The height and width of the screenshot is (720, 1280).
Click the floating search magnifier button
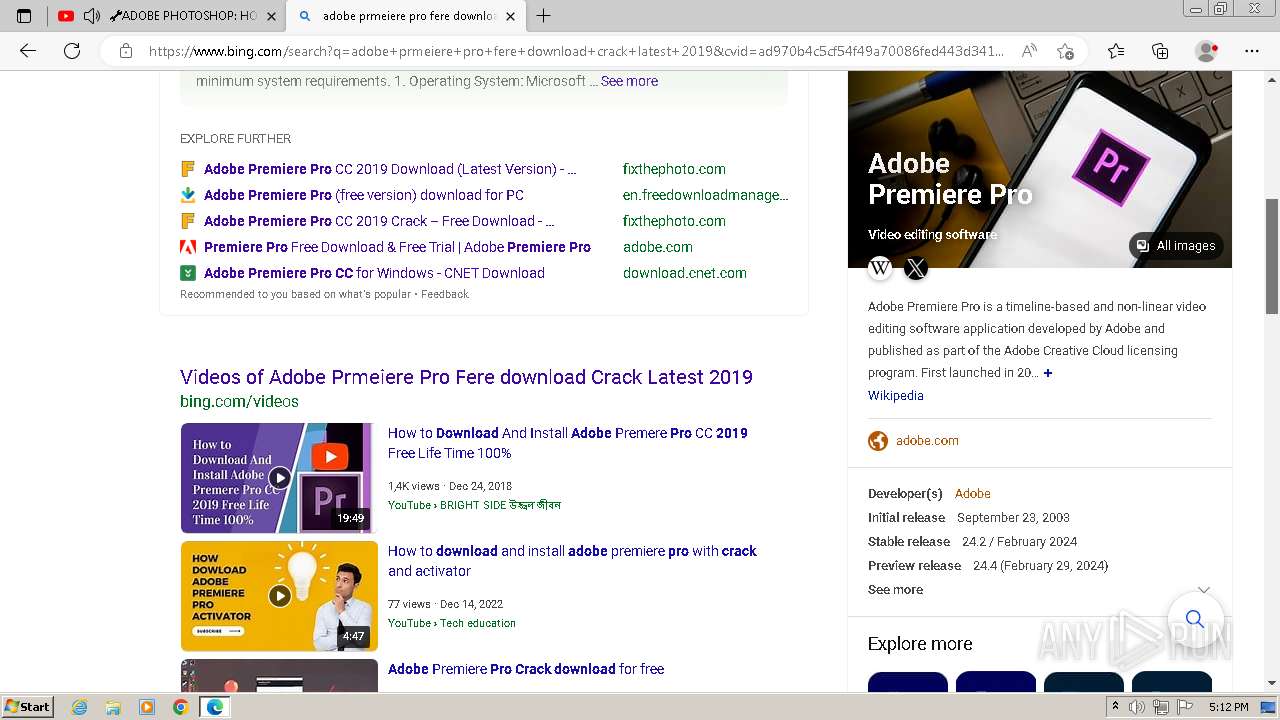1195,619
